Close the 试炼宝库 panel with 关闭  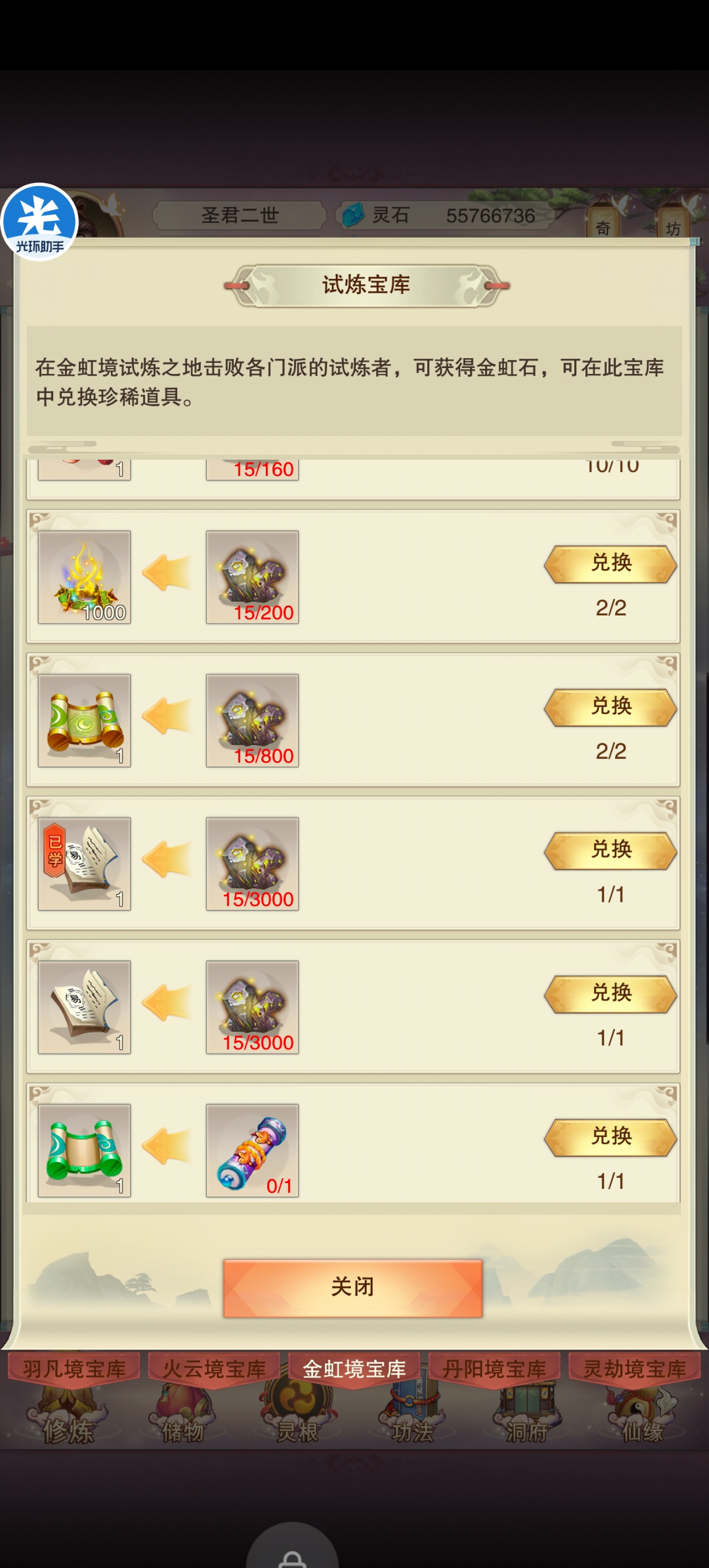(x=353, y=1288)
